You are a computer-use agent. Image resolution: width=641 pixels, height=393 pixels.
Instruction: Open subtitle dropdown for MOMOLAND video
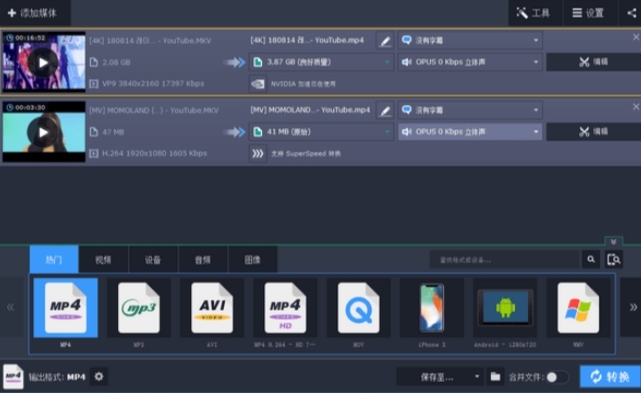[x=470, y=110]
